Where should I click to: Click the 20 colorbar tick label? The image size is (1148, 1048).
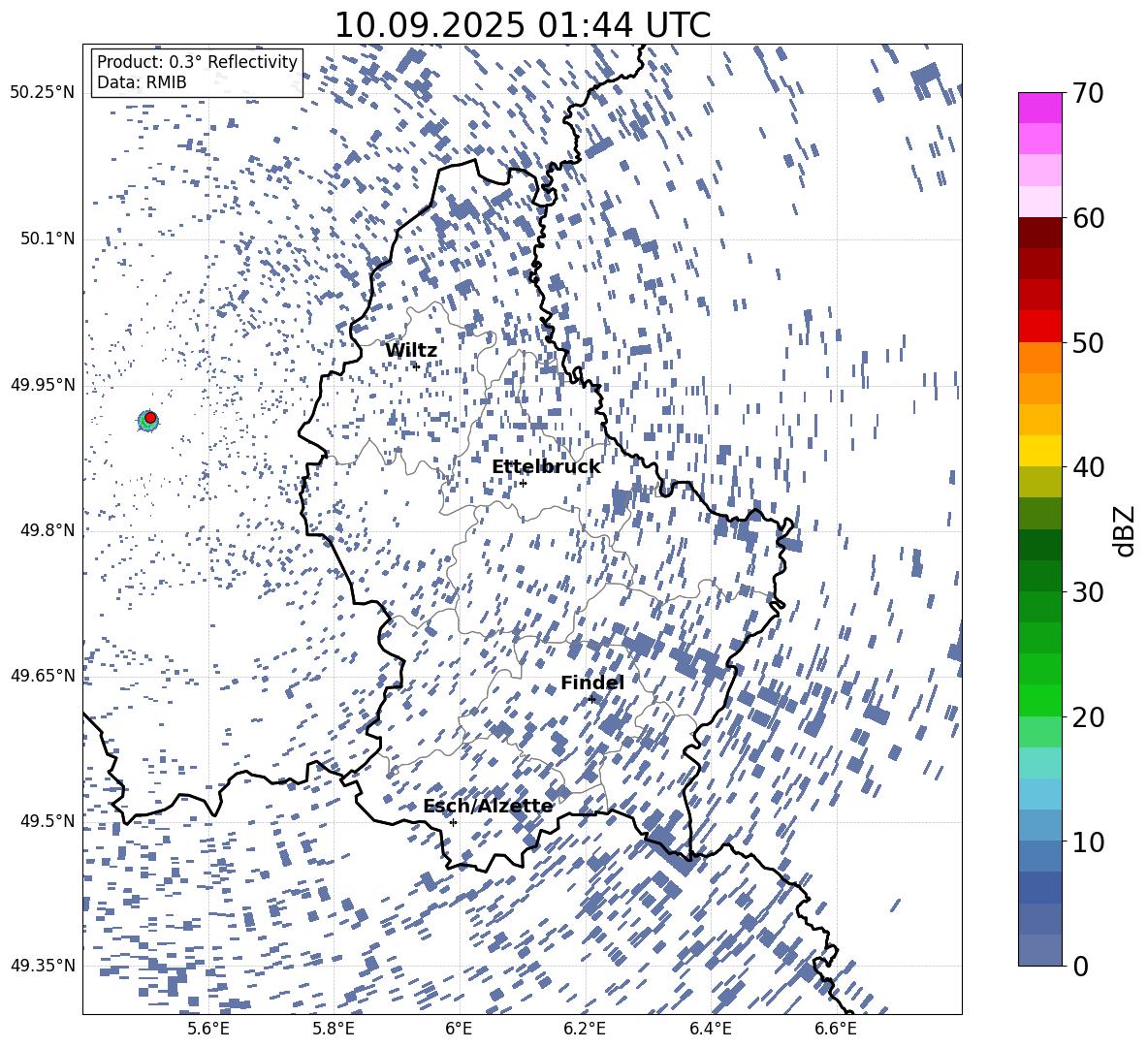(1088, 716)
